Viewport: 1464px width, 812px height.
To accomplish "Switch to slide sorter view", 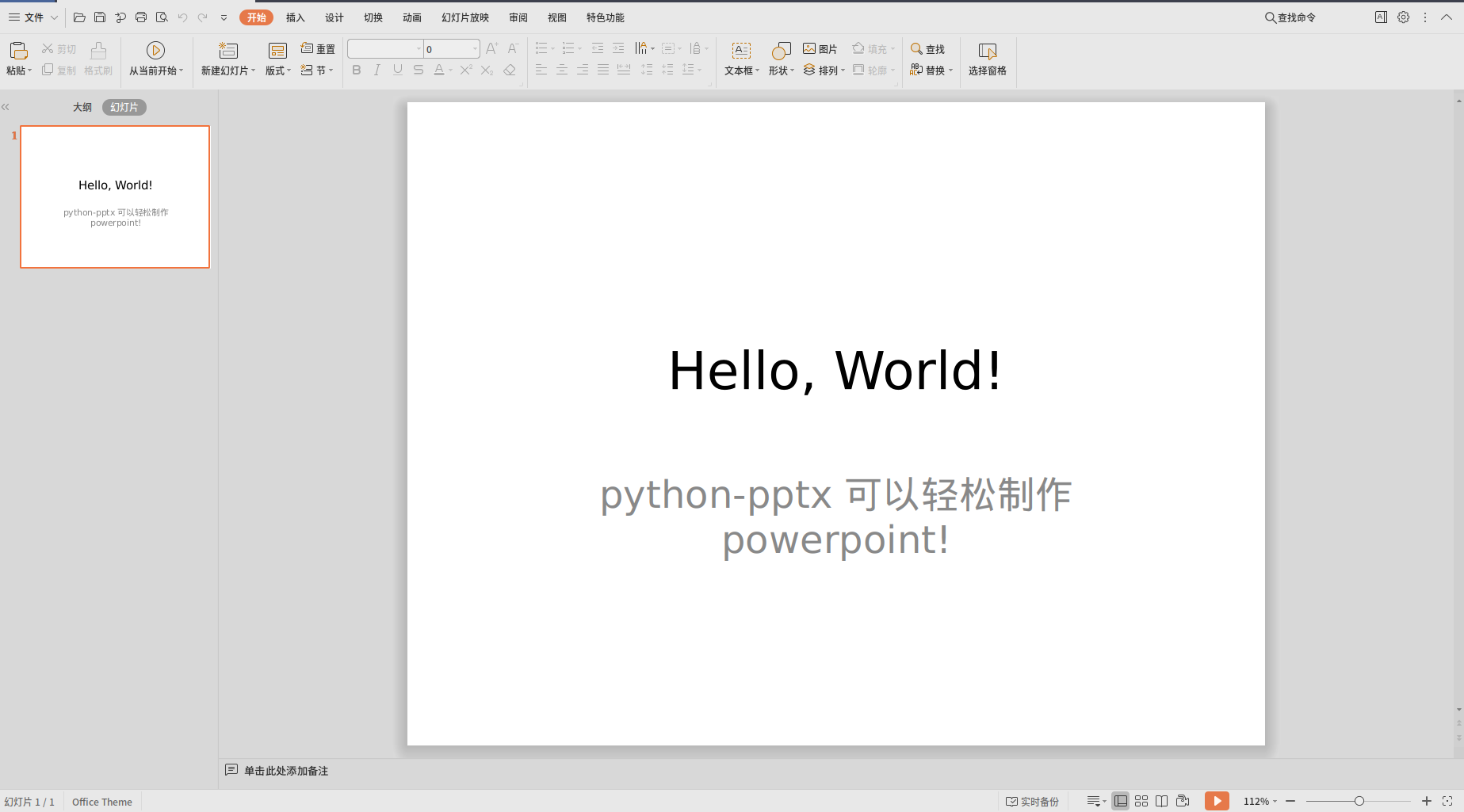I will point(1141,801).
